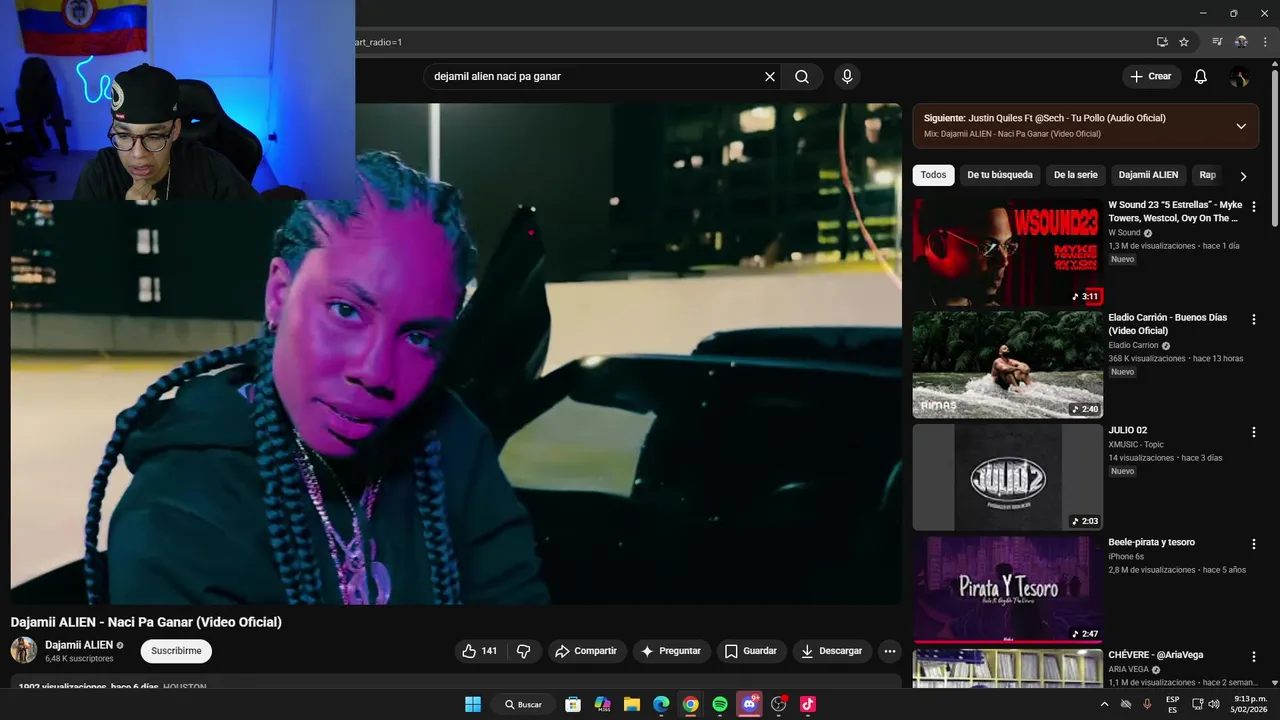The image size is (1280, 720).
Task: Open the Beele-pirata y tesoro title
Action: (x=1151, y=542)
